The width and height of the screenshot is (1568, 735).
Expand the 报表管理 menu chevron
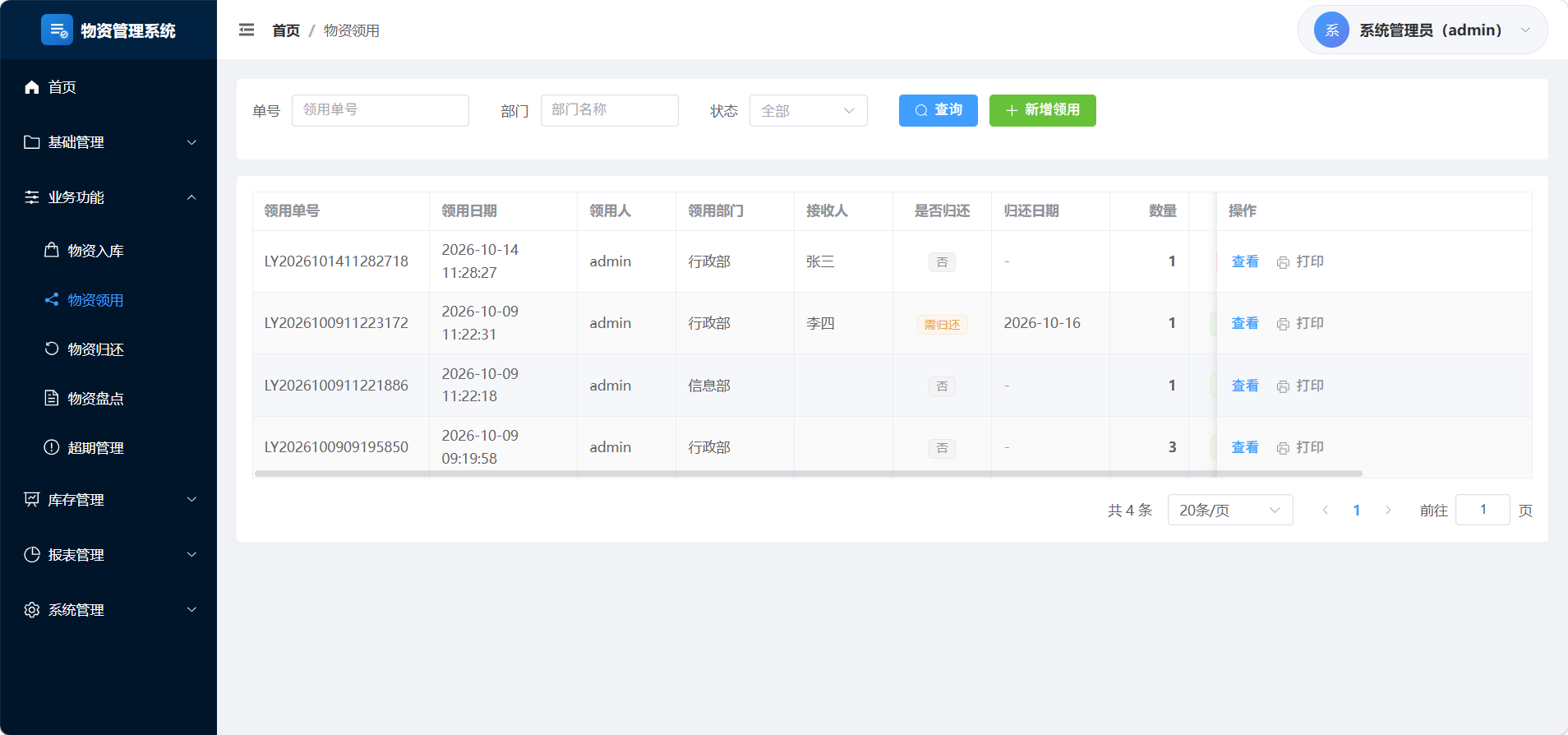click(191, 555)
